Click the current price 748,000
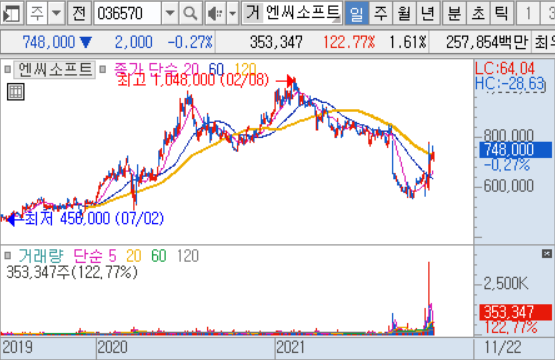555x360 pixels. tap(49, 42)
